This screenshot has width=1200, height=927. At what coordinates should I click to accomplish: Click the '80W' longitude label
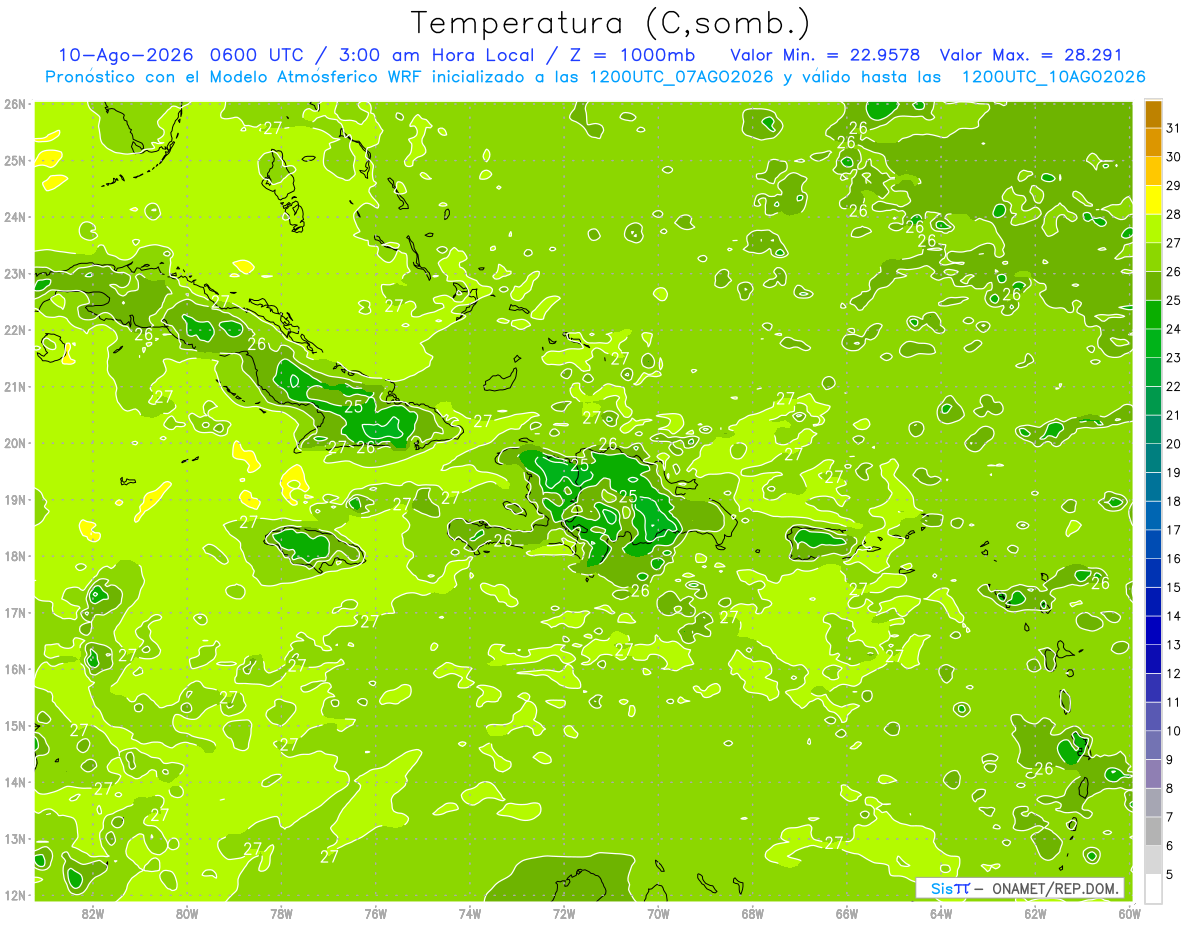coord(187,913)
